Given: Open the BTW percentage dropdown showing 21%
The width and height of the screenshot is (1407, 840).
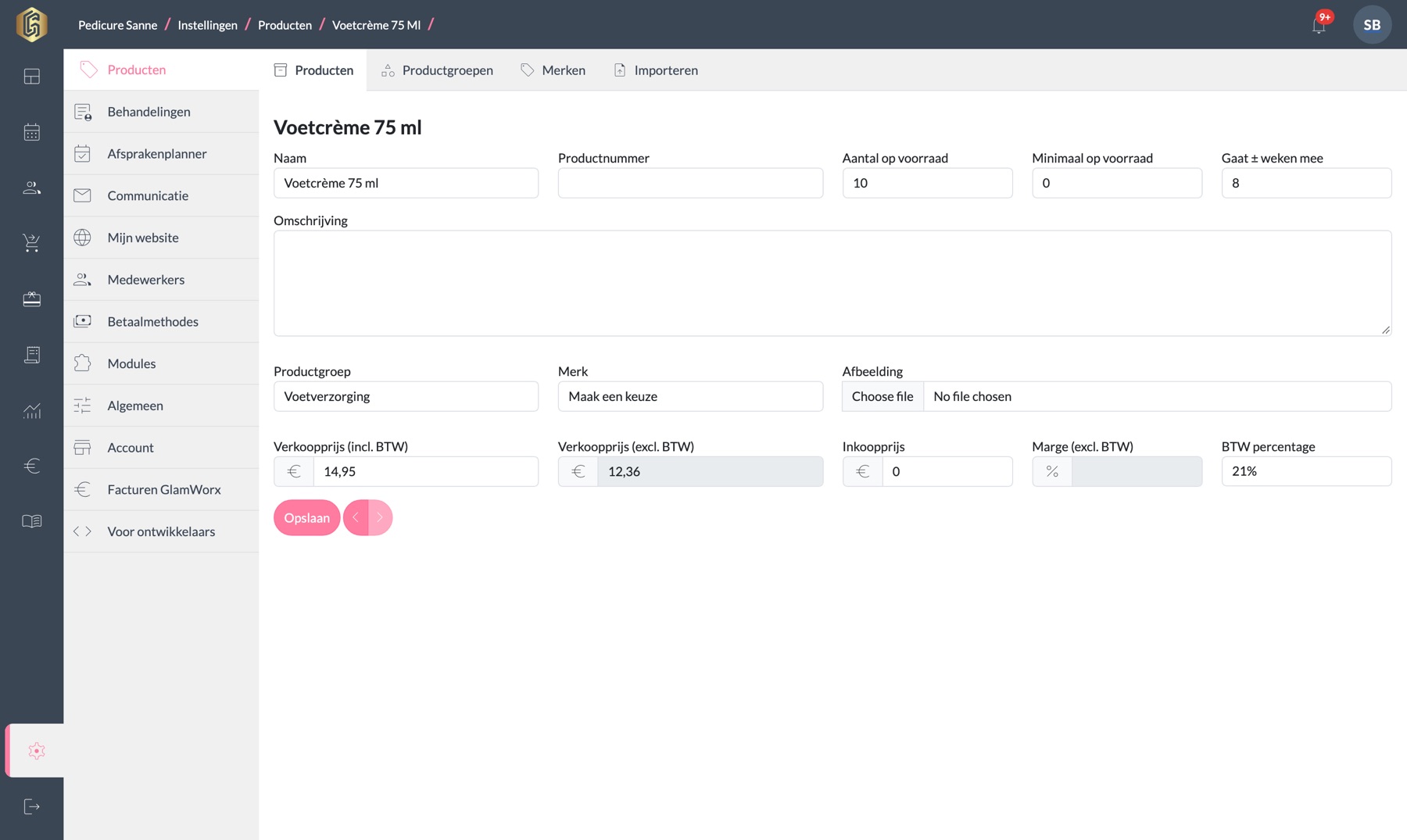Looking at the screenshot, I should 1306,471.
